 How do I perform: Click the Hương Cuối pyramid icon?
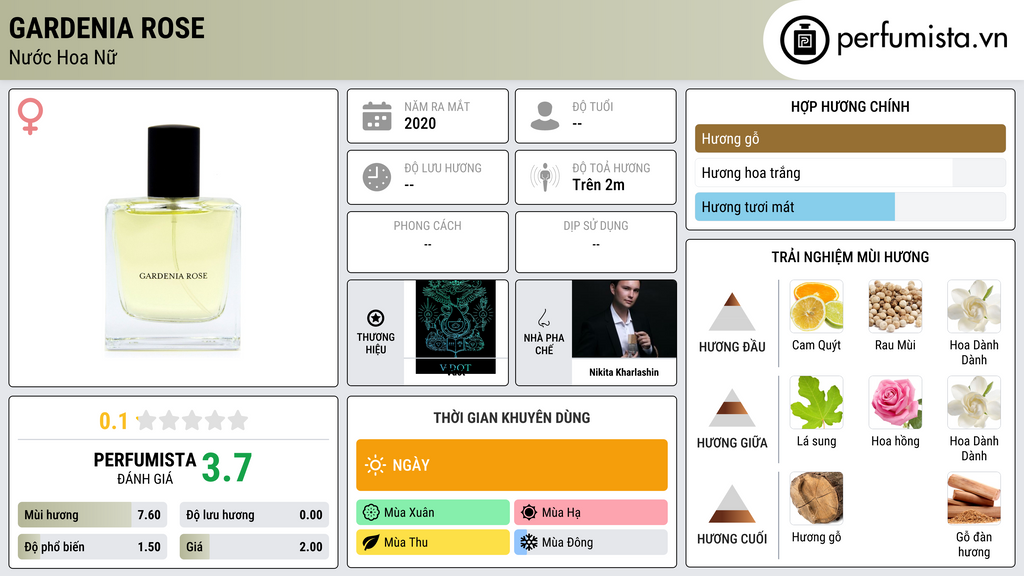tap(732, 504)
